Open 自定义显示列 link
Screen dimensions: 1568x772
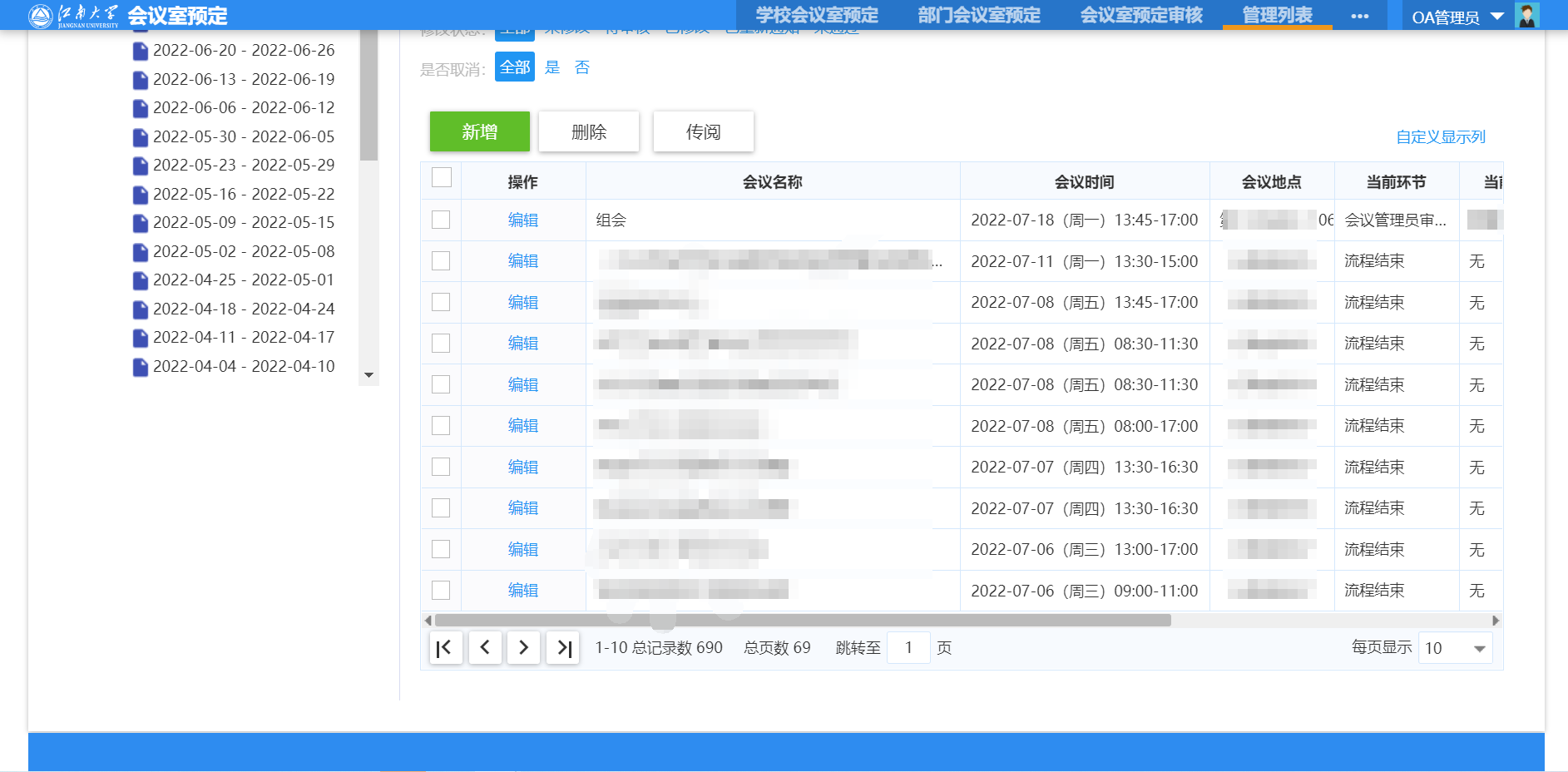pos(1440,137)
